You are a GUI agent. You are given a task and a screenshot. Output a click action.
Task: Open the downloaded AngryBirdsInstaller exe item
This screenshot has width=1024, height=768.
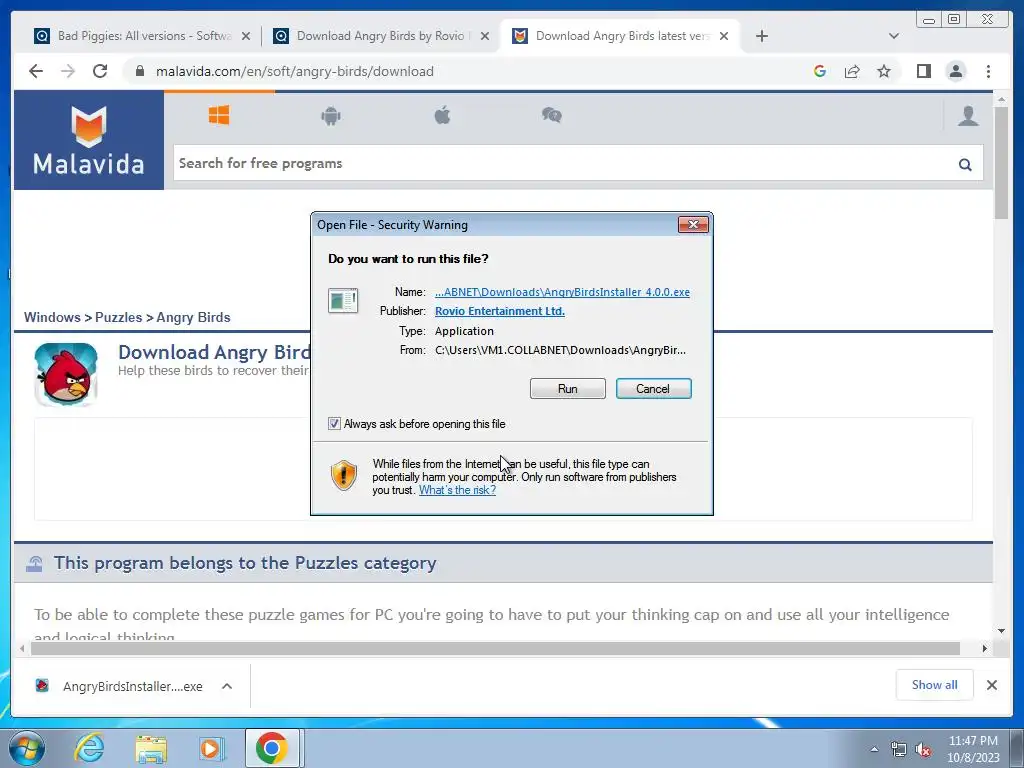coord(120,686)
